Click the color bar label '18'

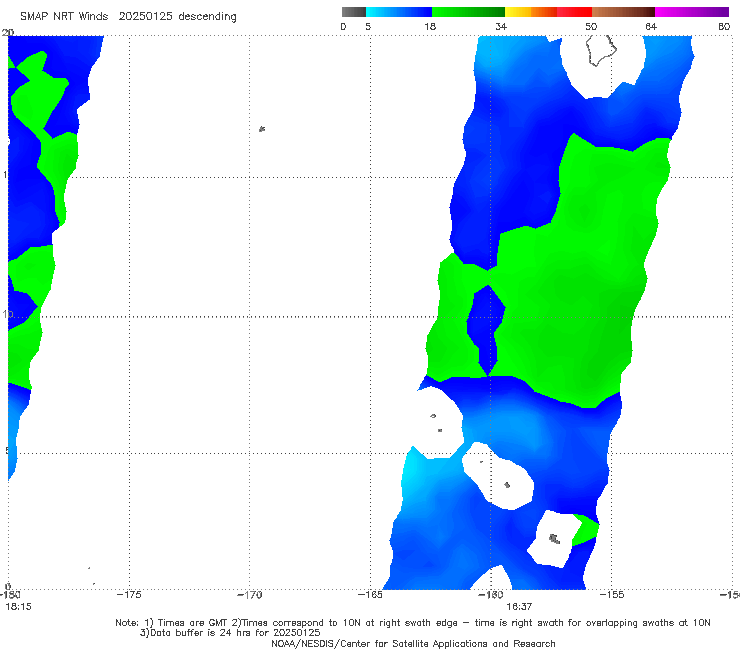(430, 26)
